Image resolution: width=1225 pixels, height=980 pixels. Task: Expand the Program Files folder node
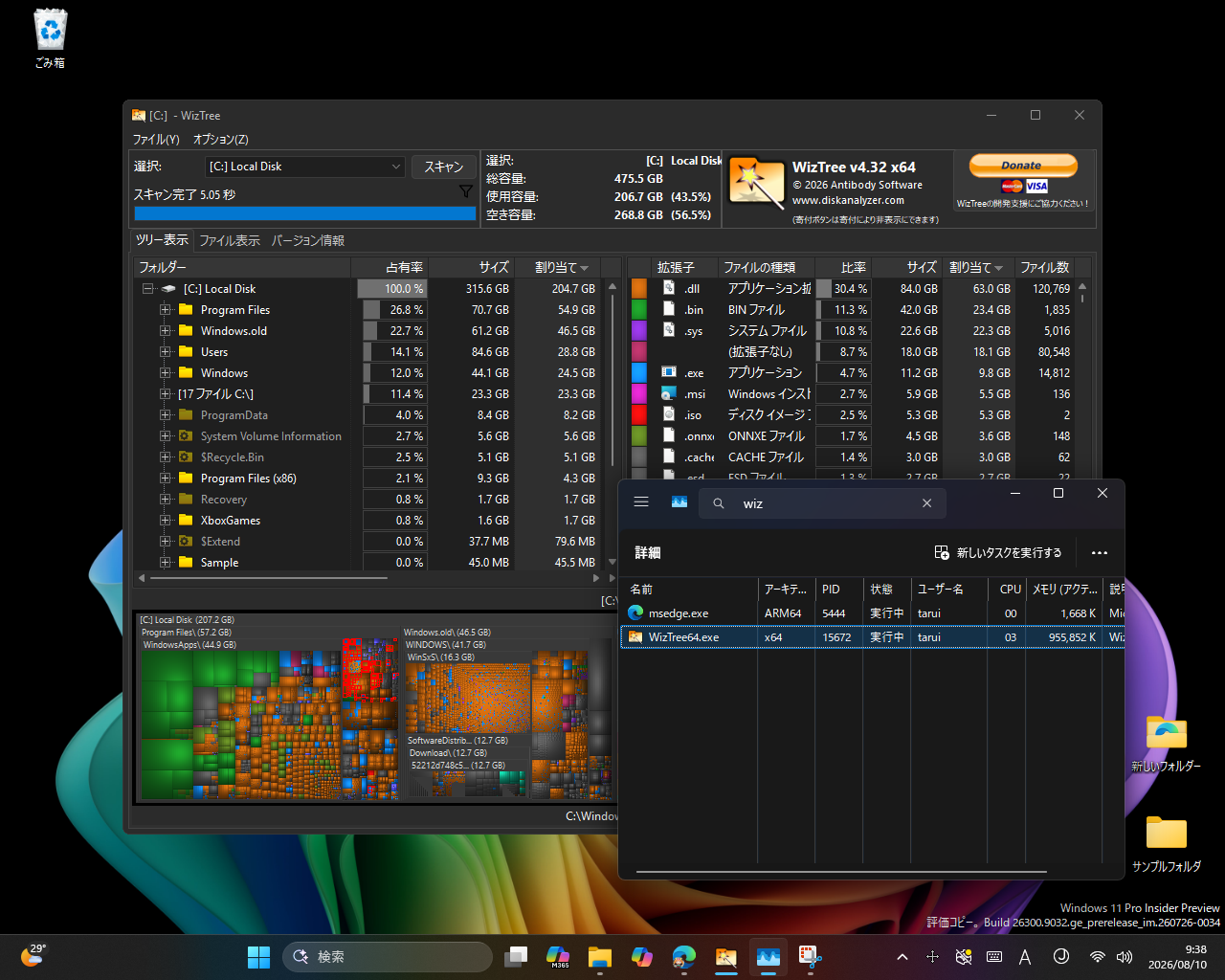coord(165,309)
